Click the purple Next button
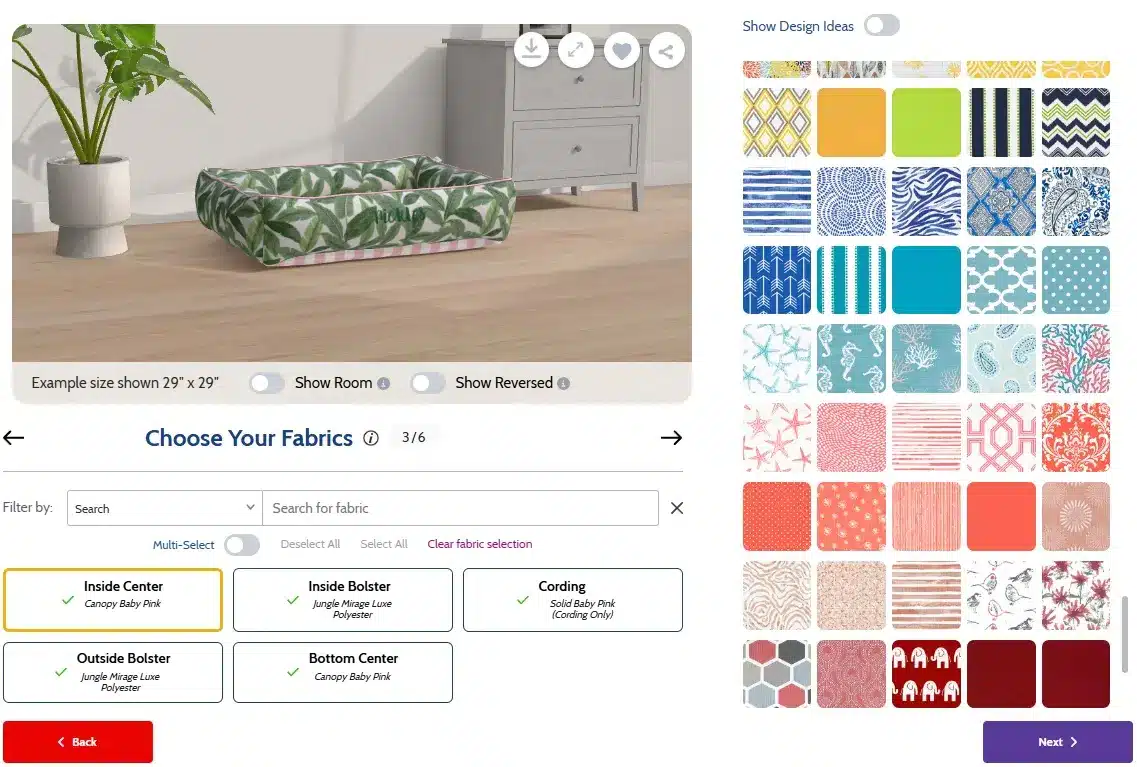The width and height of the screenshot is (1137, 767). (1057, 742)
